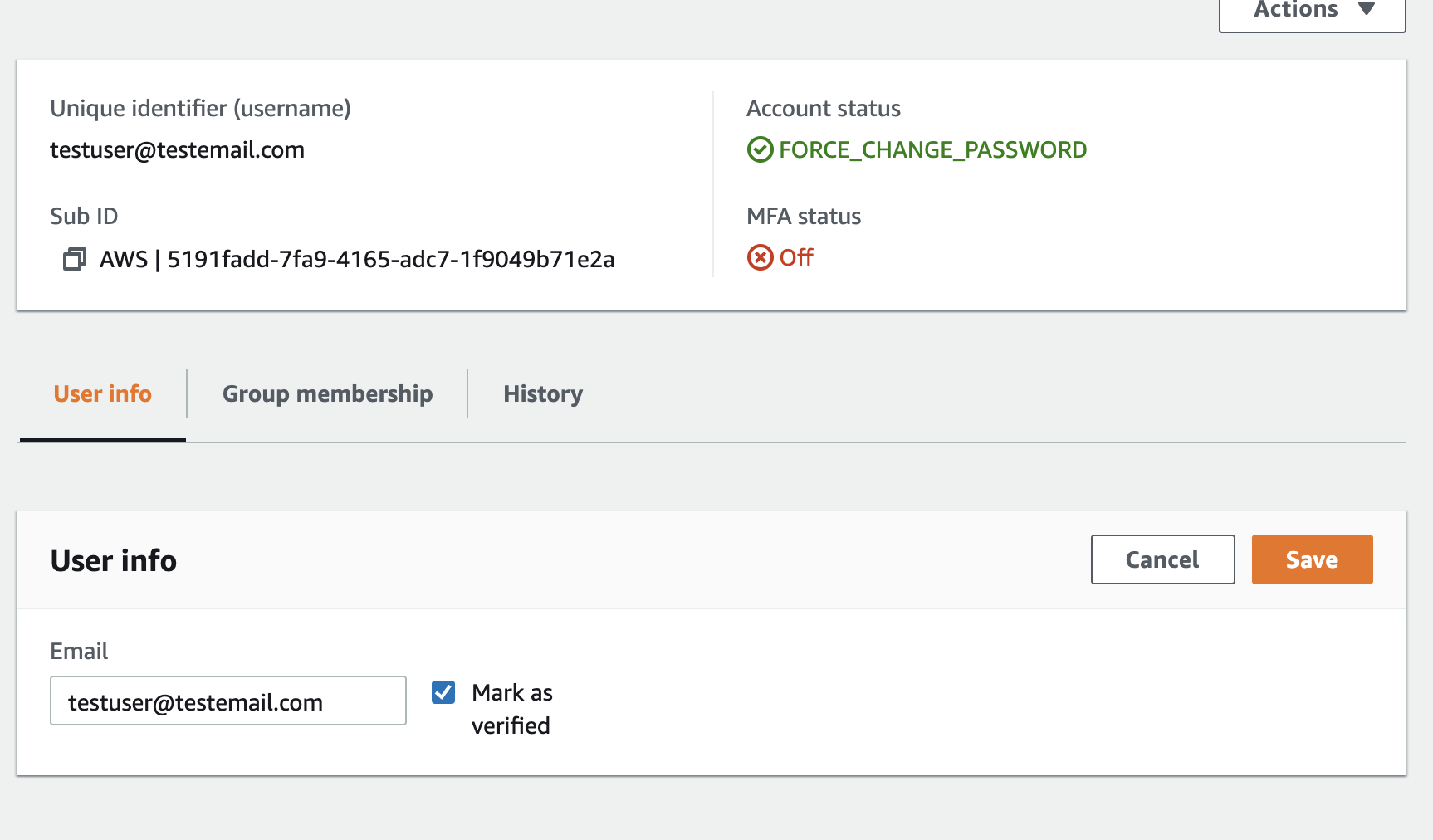Click the green check icon beside FORCE_CHANGE_PASSWORD
1433x840 pixels.
759,150
